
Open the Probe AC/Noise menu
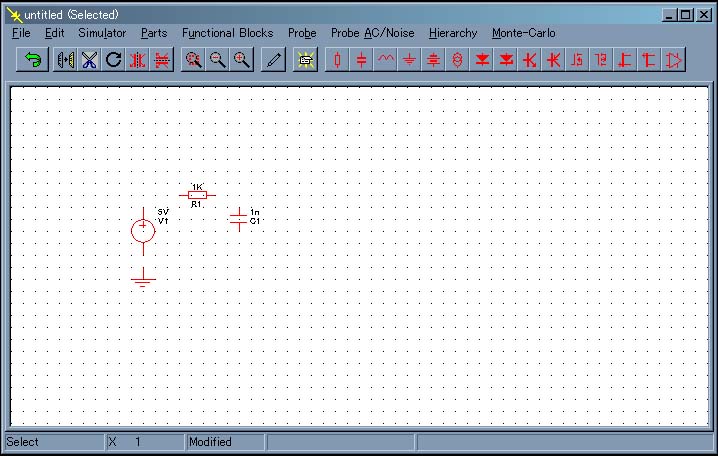click(x=373, y=33)
